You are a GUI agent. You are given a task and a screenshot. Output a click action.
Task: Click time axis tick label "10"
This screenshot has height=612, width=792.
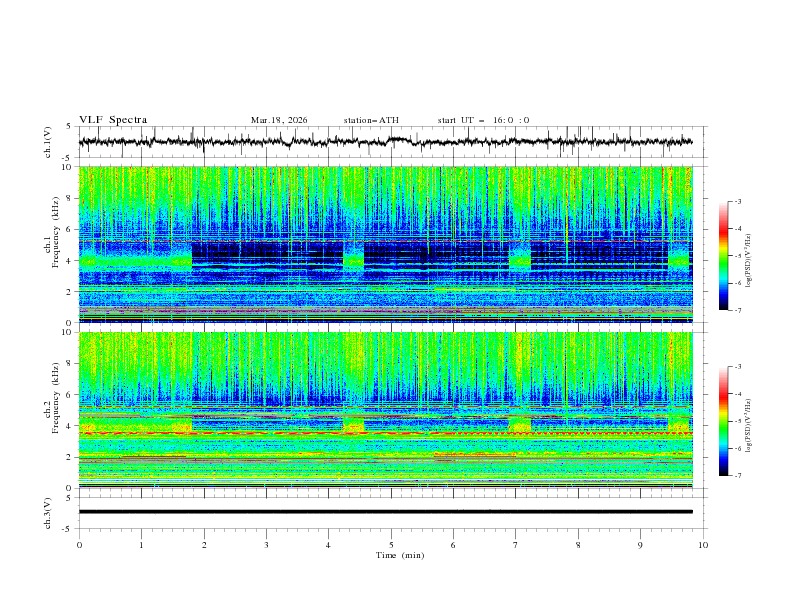coord(703,545)
